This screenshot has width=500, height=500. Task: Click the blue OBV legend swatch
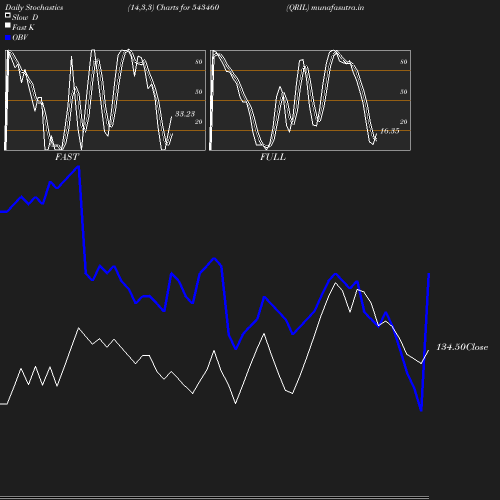point(8,38)
